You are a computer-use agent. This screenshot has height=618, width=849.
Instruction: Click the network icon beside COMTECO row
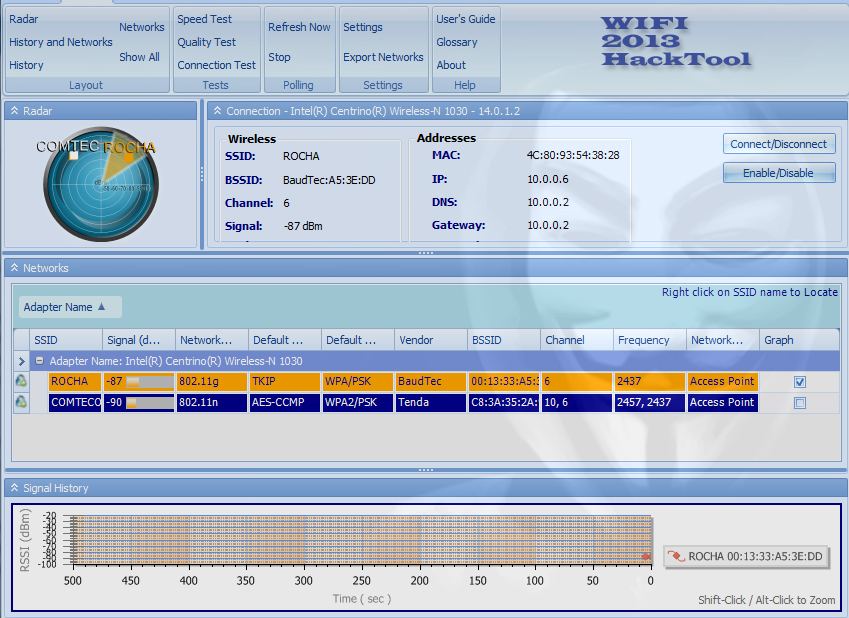pyautogui.click(x=21, y=402)
